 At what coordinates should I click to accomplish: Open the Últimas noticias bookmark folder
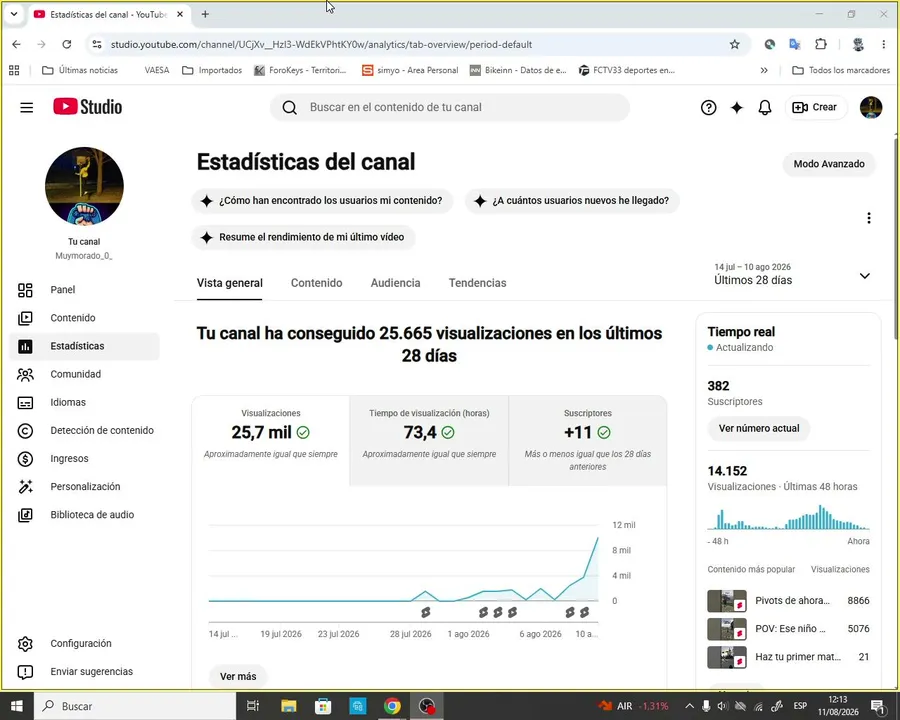click(80, 70)
